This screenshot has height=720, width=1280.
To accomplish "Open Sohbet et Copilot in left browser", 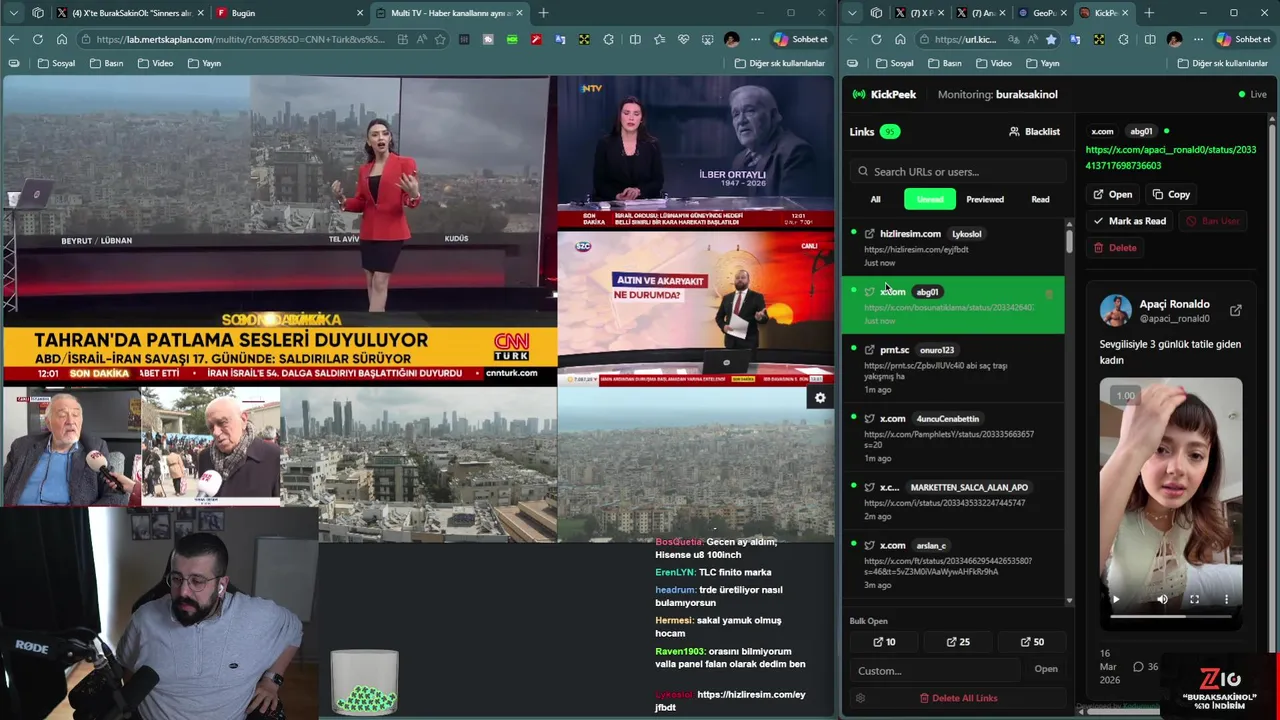I will [x=800, y=39].
